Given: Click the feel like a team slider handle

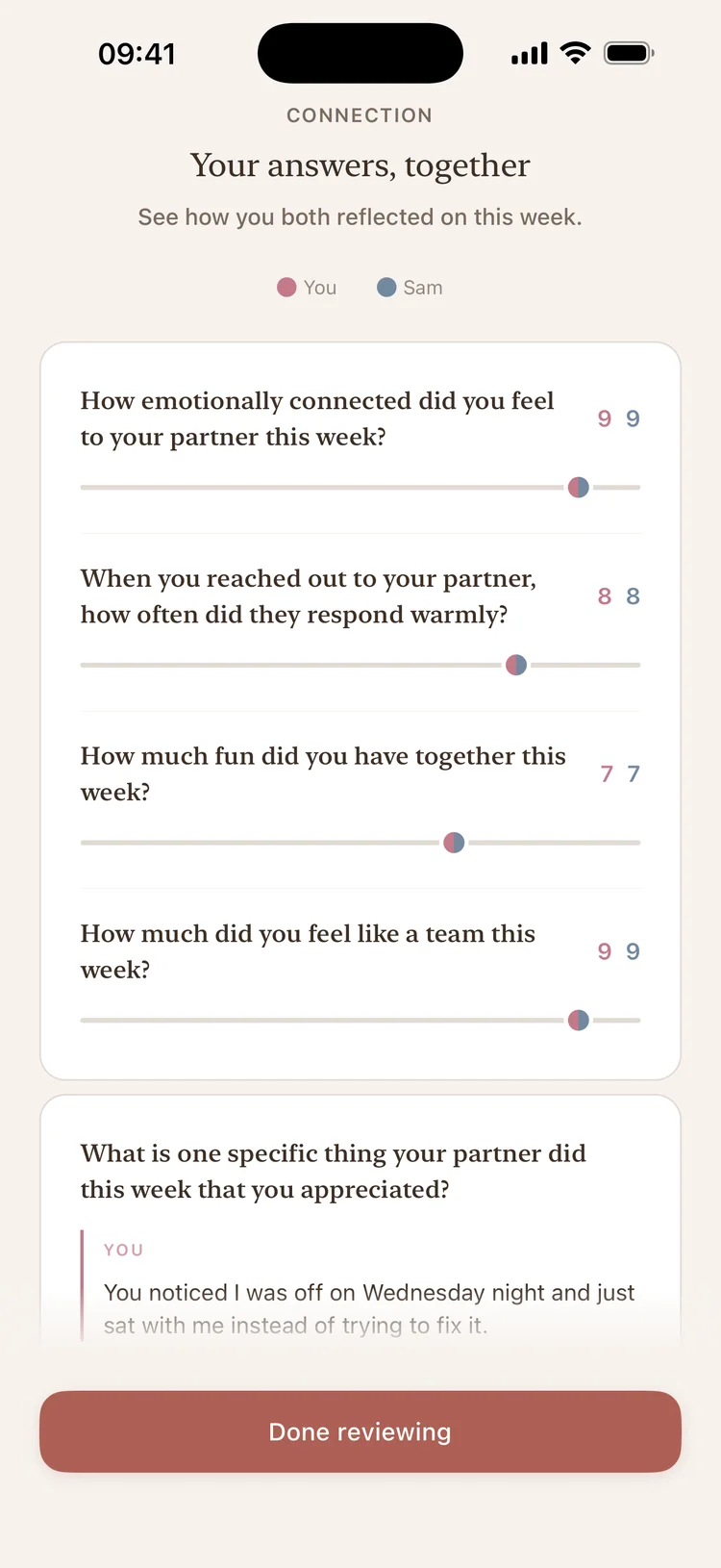Looking at the screenshot, I should pyautogui.click(x=579, y=1020).
